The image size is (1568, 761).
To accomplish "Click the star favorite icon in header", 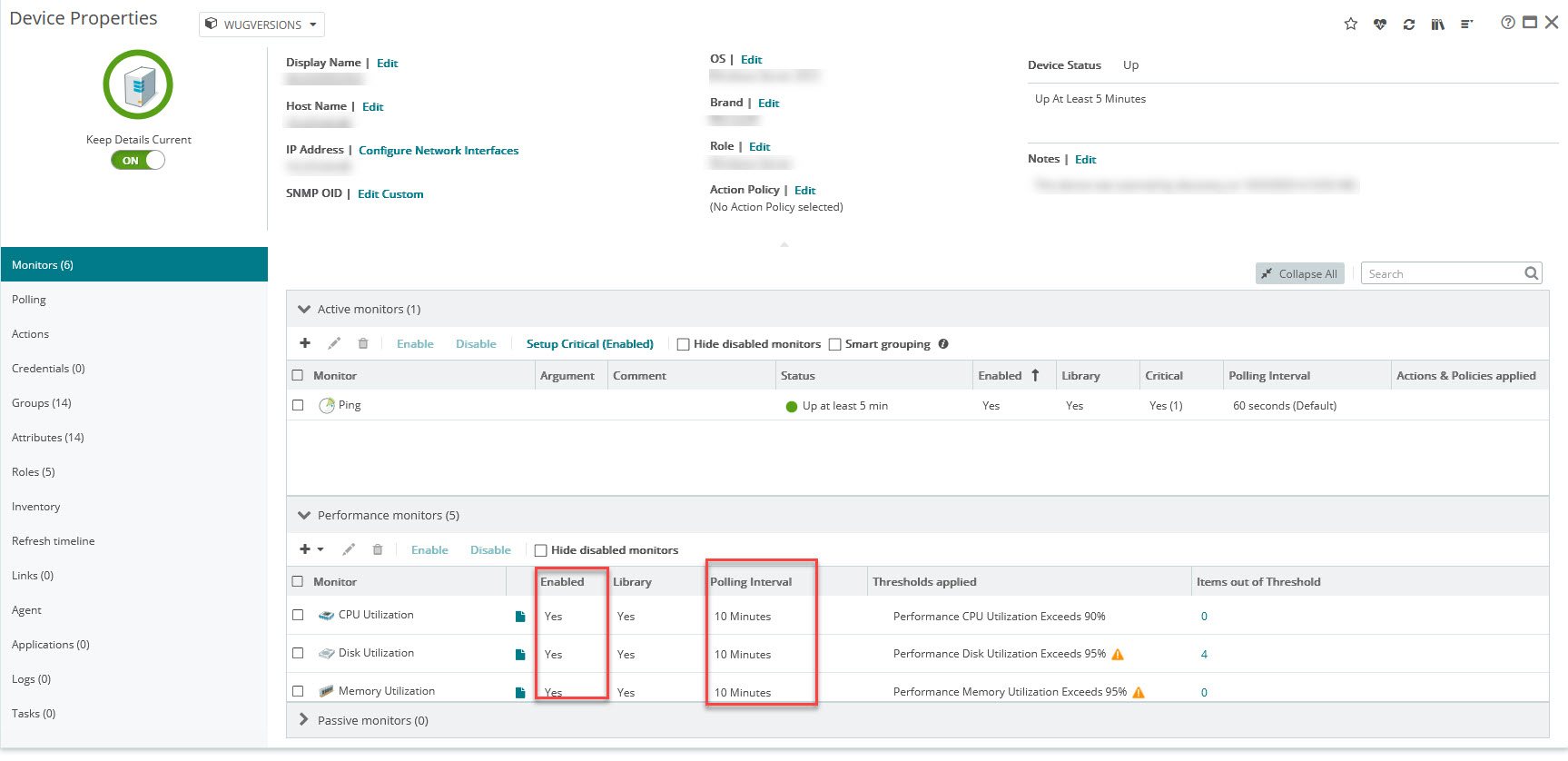I will (x=1351, y=24).
